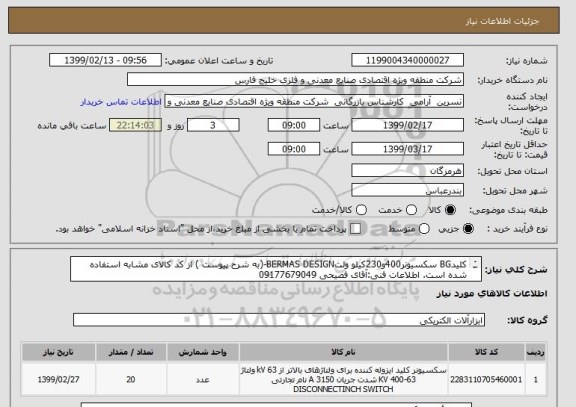
Task: Click the نام کالا column header
Action: click(x=343, y=352)
